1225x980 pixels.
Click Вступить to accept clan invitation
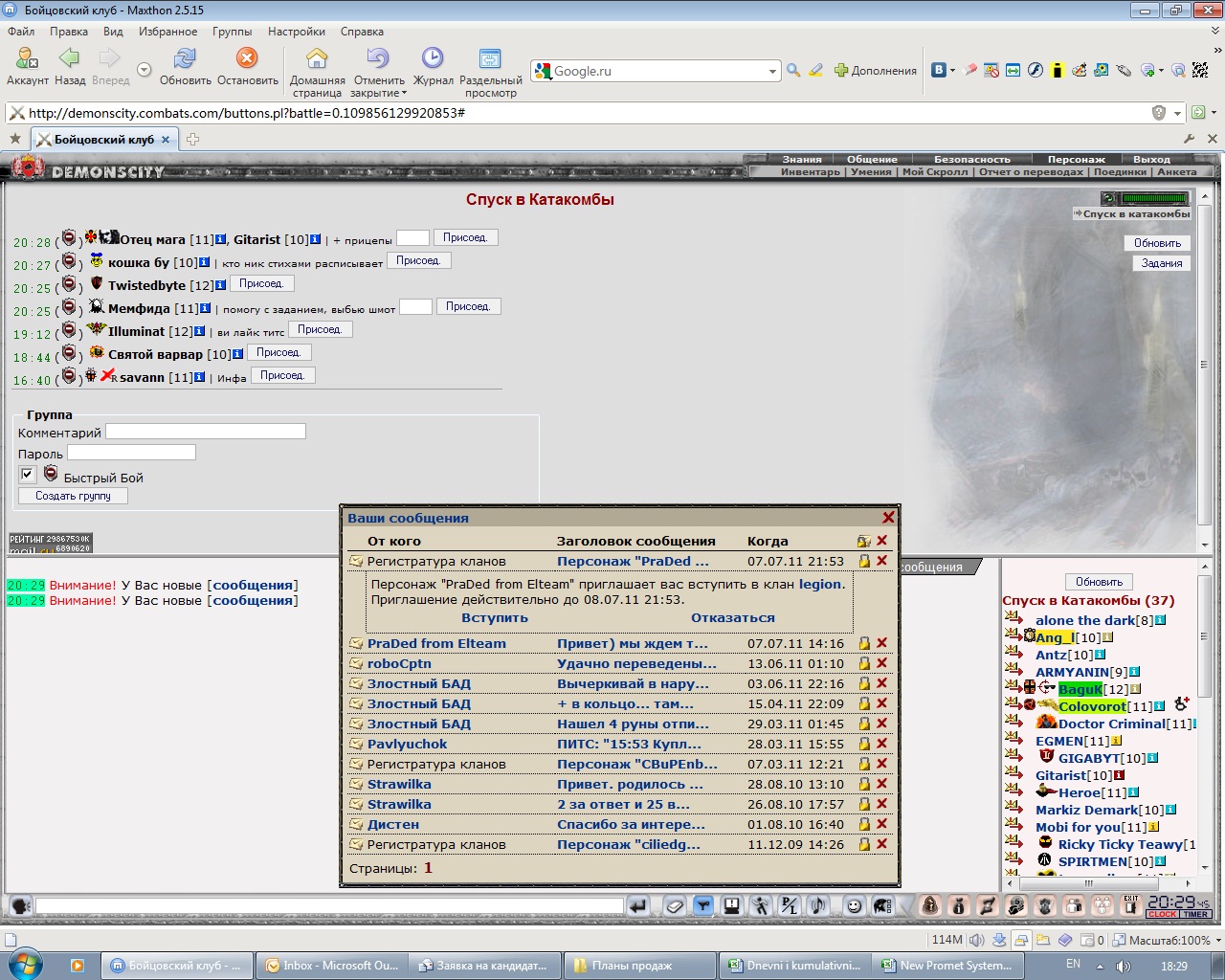click(495, 618)
